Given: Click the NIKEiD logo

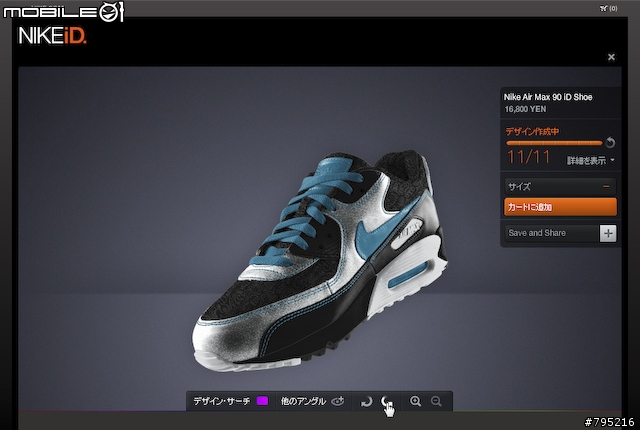Looking at the screenshot, I should pos(52,36).
